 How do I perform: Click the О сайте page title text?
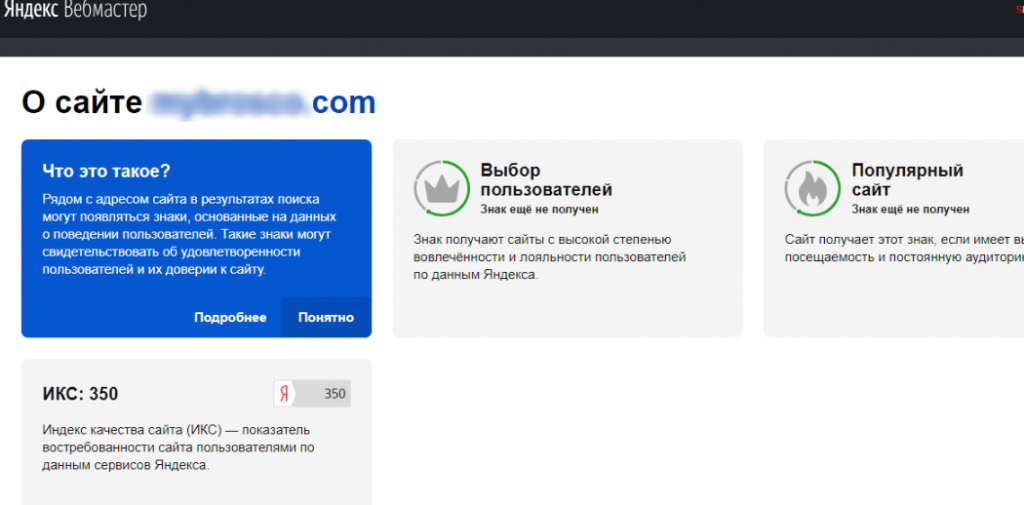coord(81,102)
